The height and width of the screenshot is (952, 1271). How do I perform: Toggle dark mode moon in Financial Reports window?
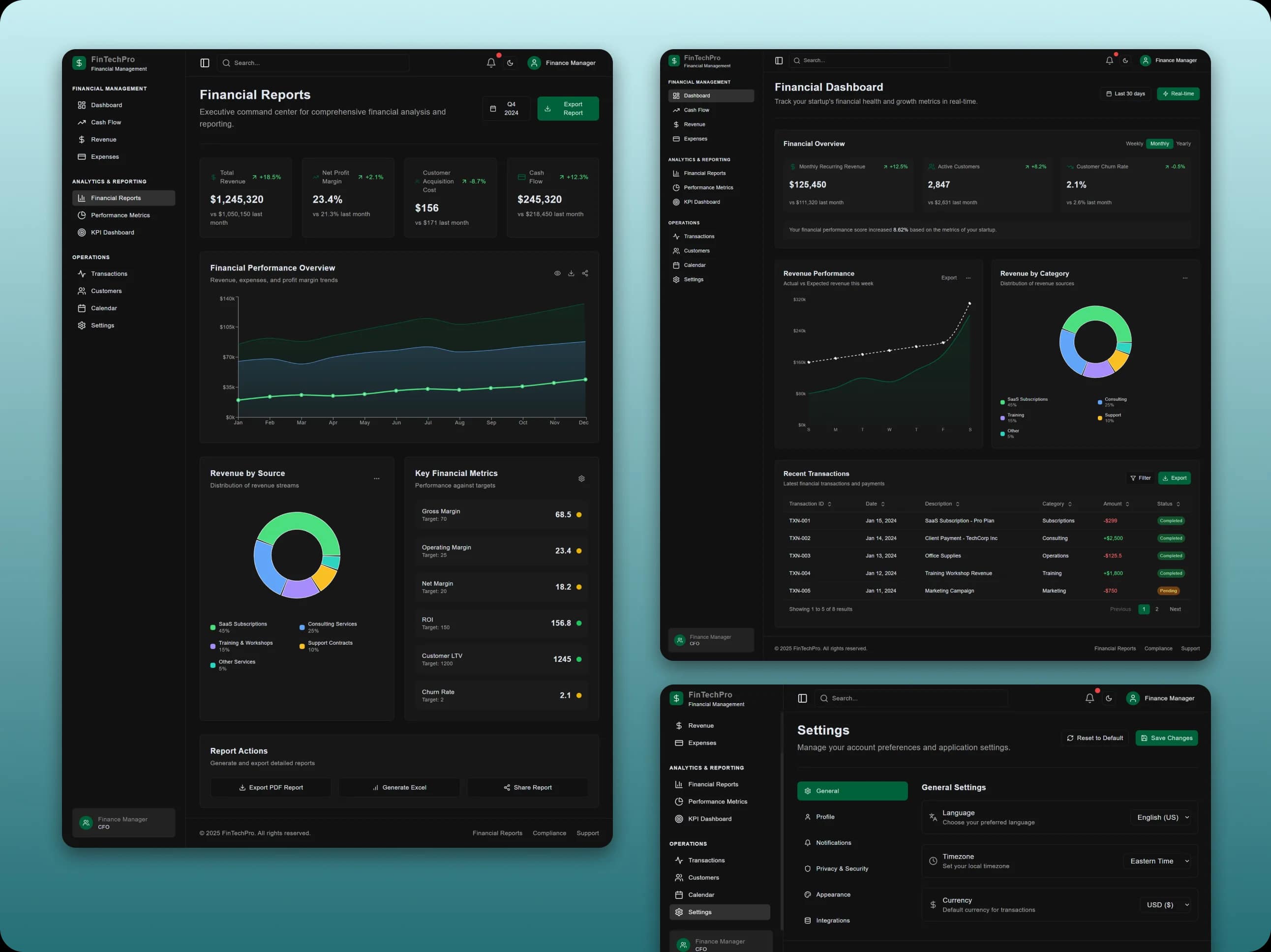pos(510,62)
